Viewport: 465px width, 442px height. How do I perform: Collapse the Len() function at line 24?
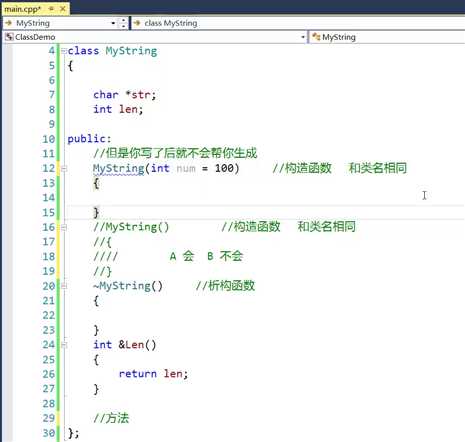[x=64, y=345]
